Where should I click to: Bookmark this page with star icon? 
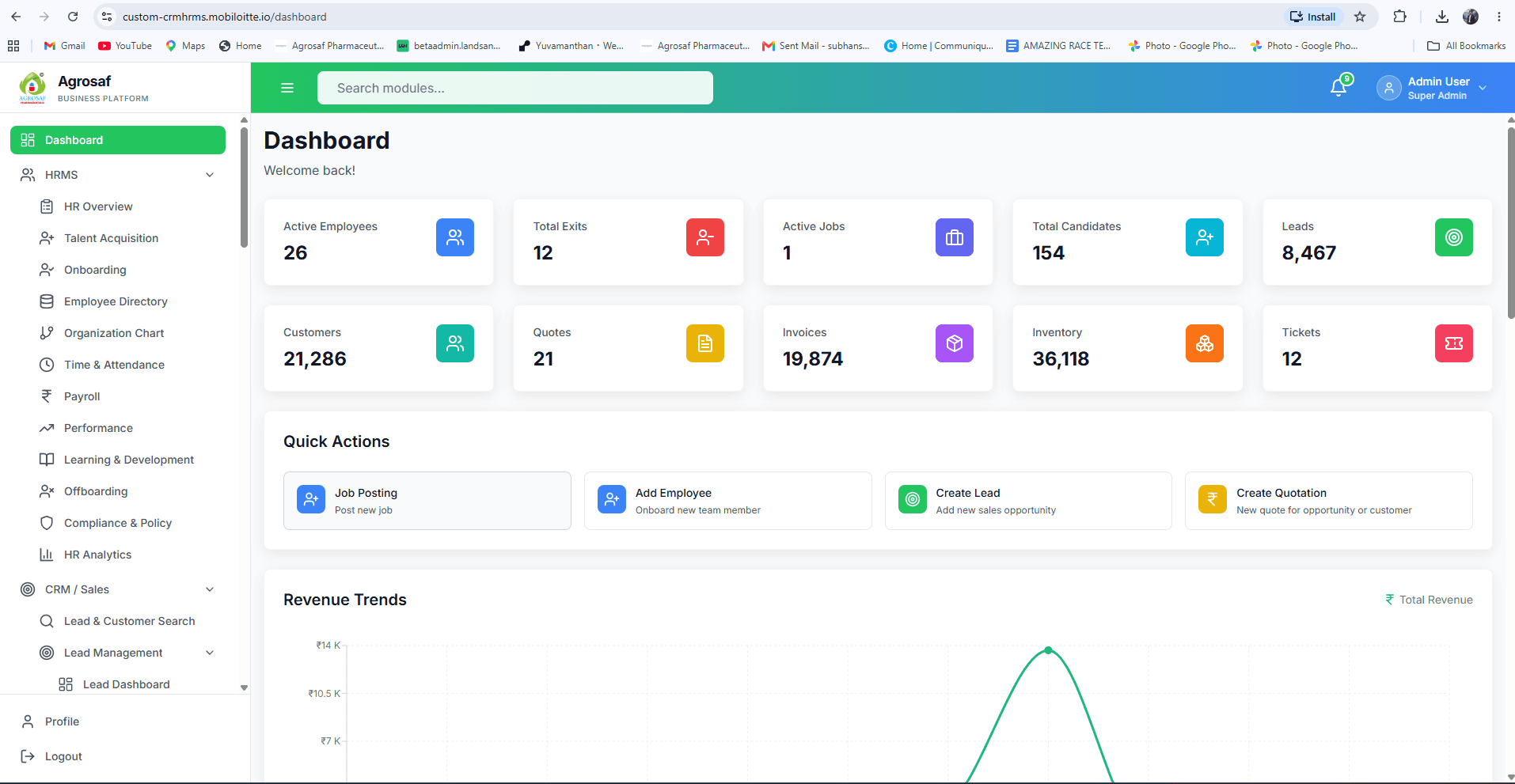click(x=1360, y=17)
